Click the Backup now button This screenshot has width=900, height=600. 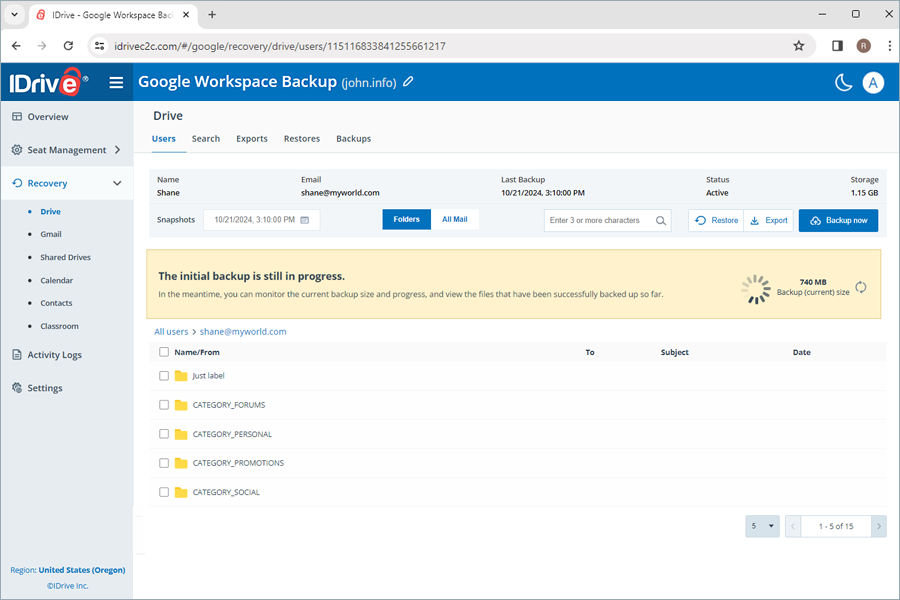tap(838, 220)
